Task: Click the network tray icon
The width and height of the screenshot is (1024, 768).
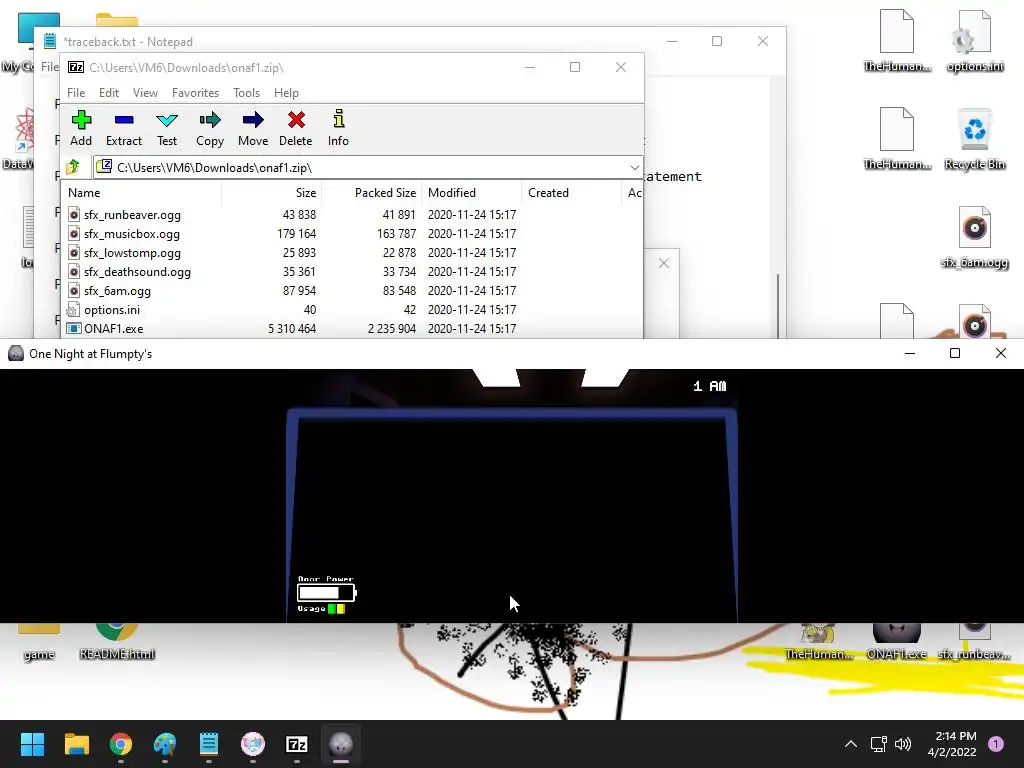Action: click(878, 744)
